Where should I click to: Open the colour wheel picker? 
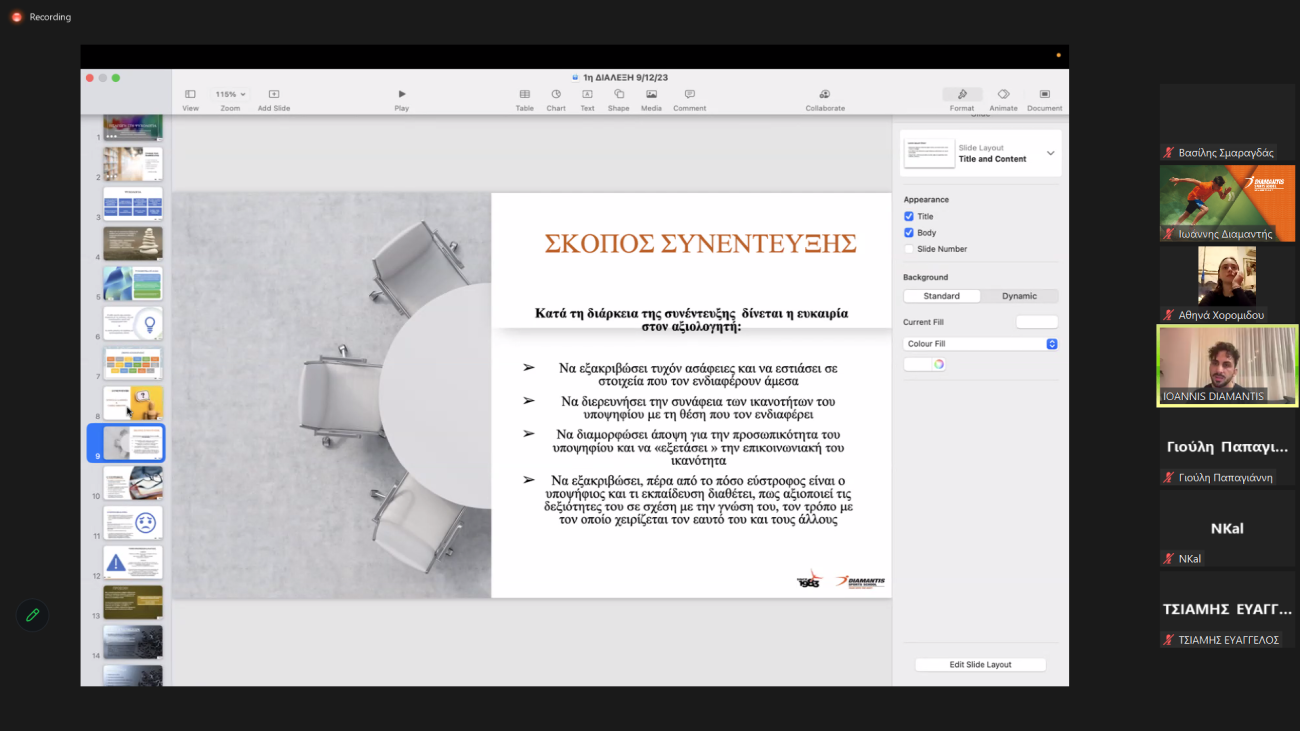939,364
